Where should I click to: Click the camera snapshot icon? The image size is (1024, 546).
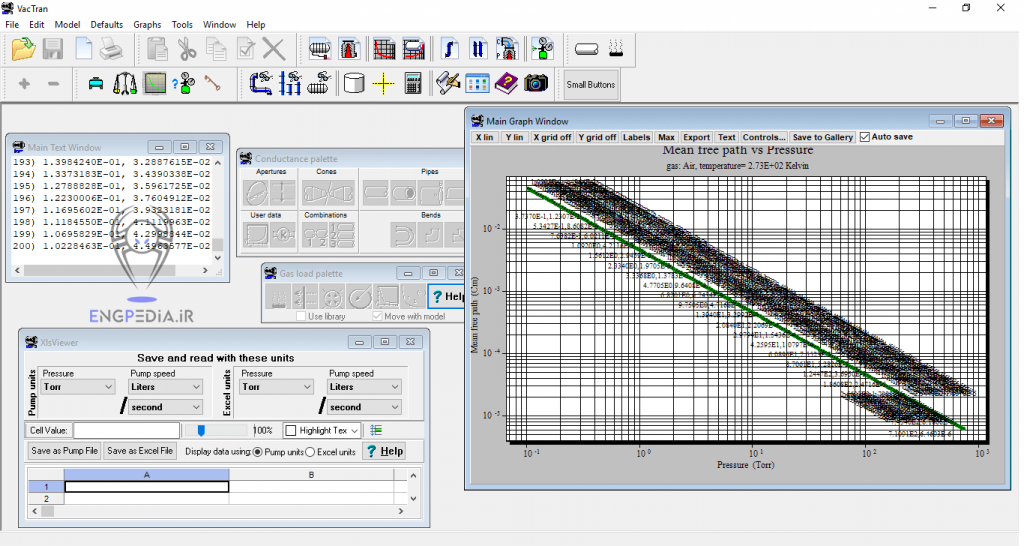point(536,84)
